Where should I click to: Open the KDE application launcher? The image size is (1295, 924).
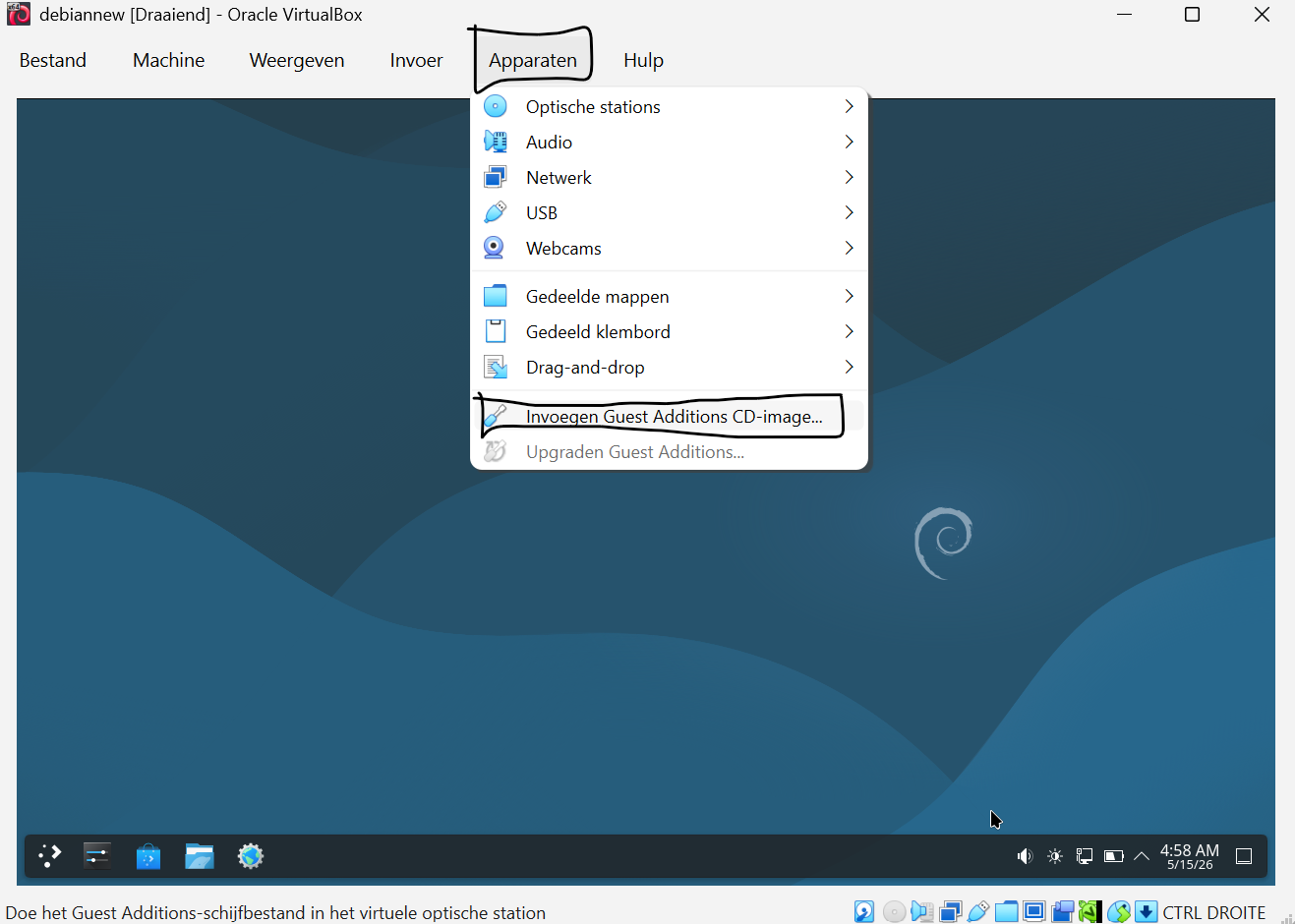coord(49,856)
